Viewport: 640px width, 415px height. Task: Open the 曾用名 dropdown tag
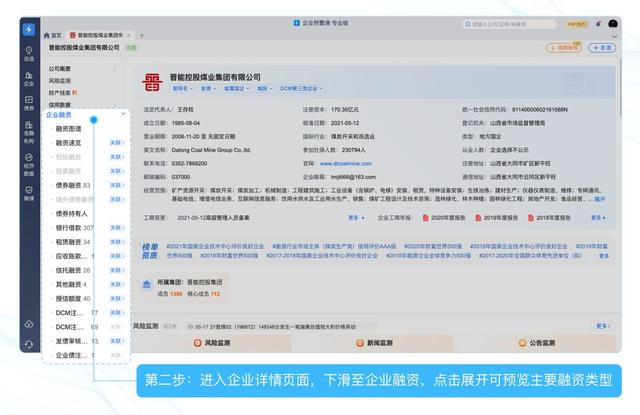tap(182, 89)
